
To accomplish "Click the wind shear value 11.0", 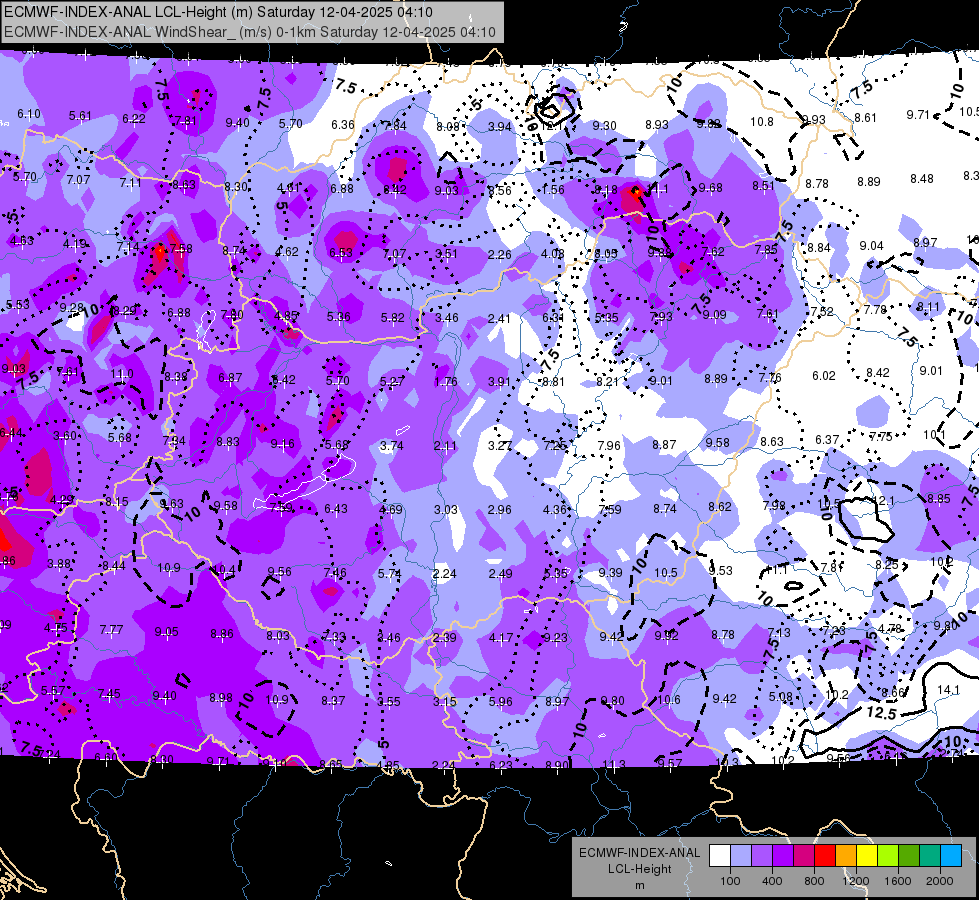I will point(122,374).
